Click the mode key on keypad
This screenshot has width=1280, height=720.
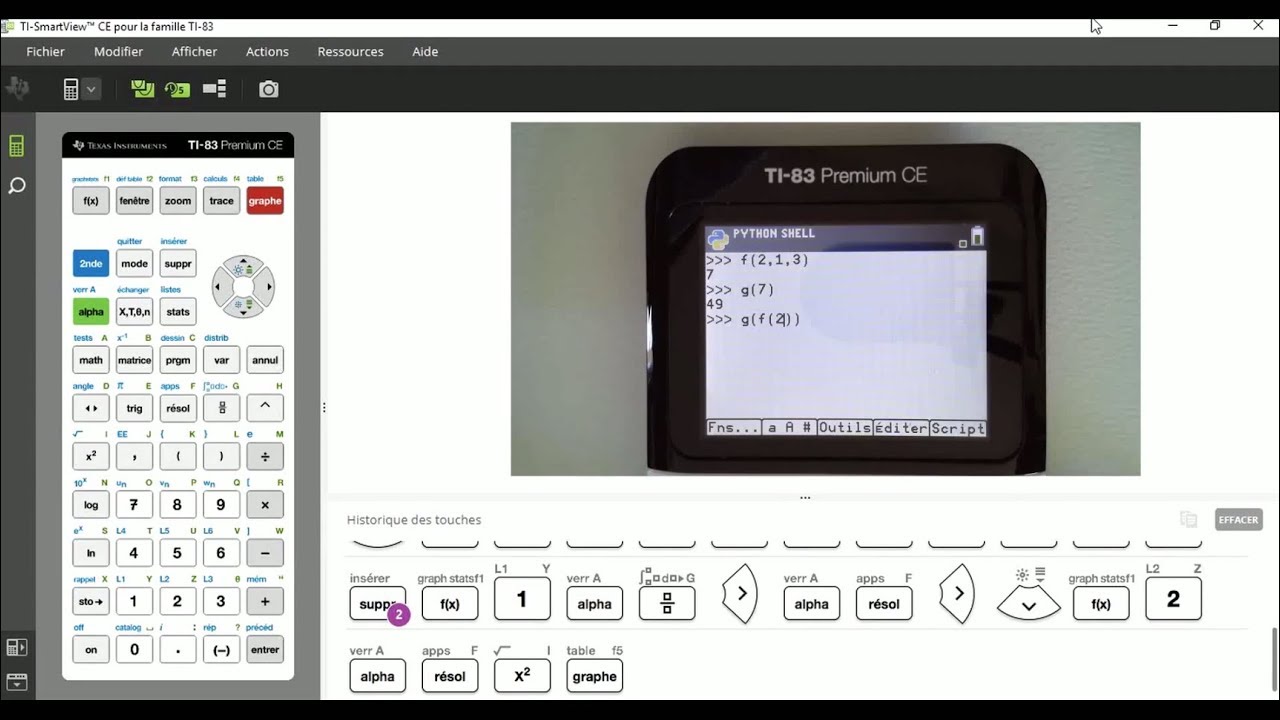click(134, 264)
